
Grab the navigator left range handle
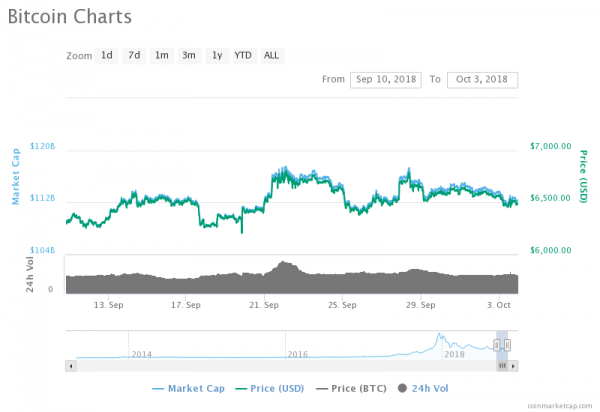pos(497,345)
